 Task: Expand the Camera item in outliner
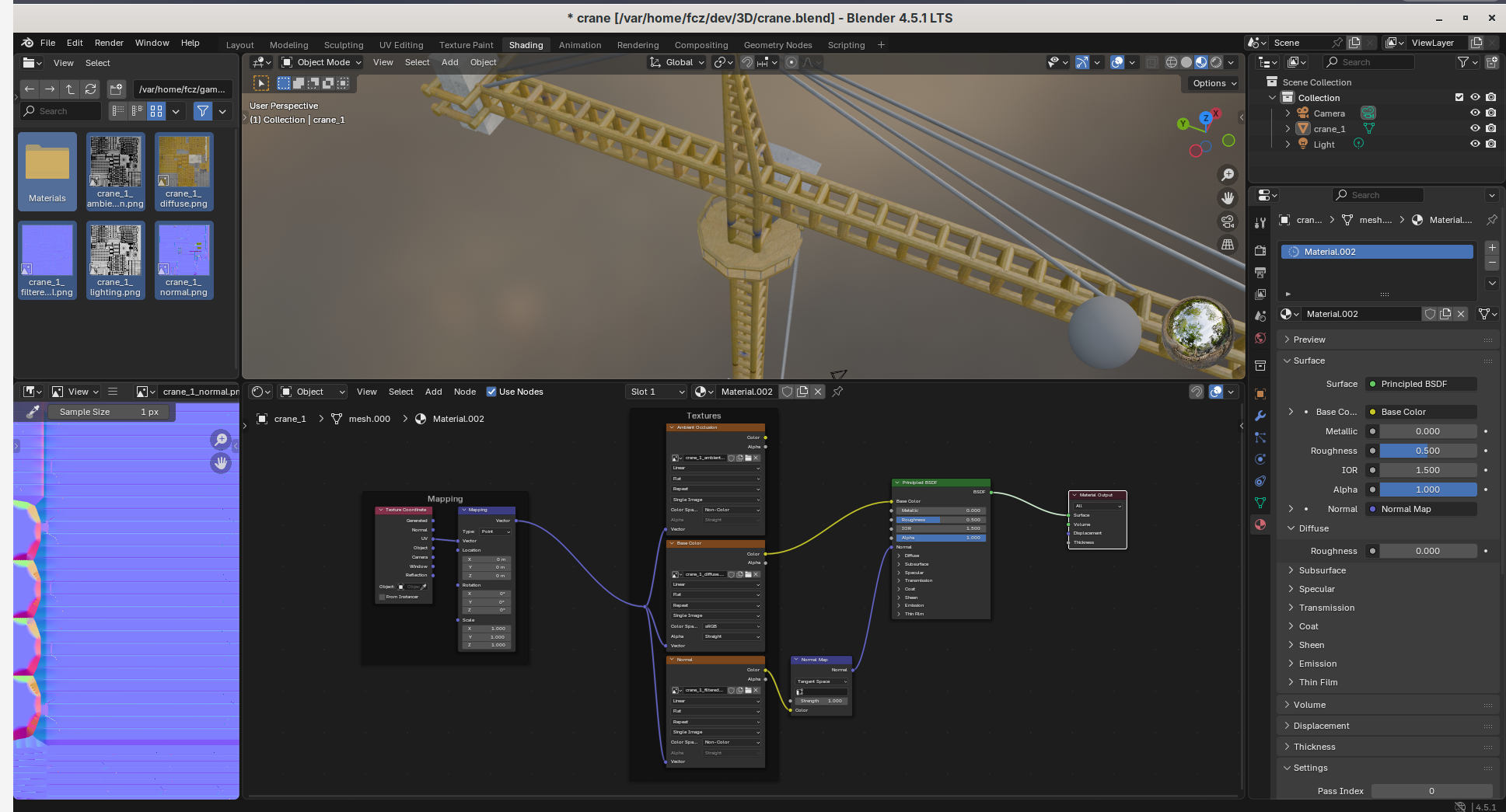point(1288,113)
